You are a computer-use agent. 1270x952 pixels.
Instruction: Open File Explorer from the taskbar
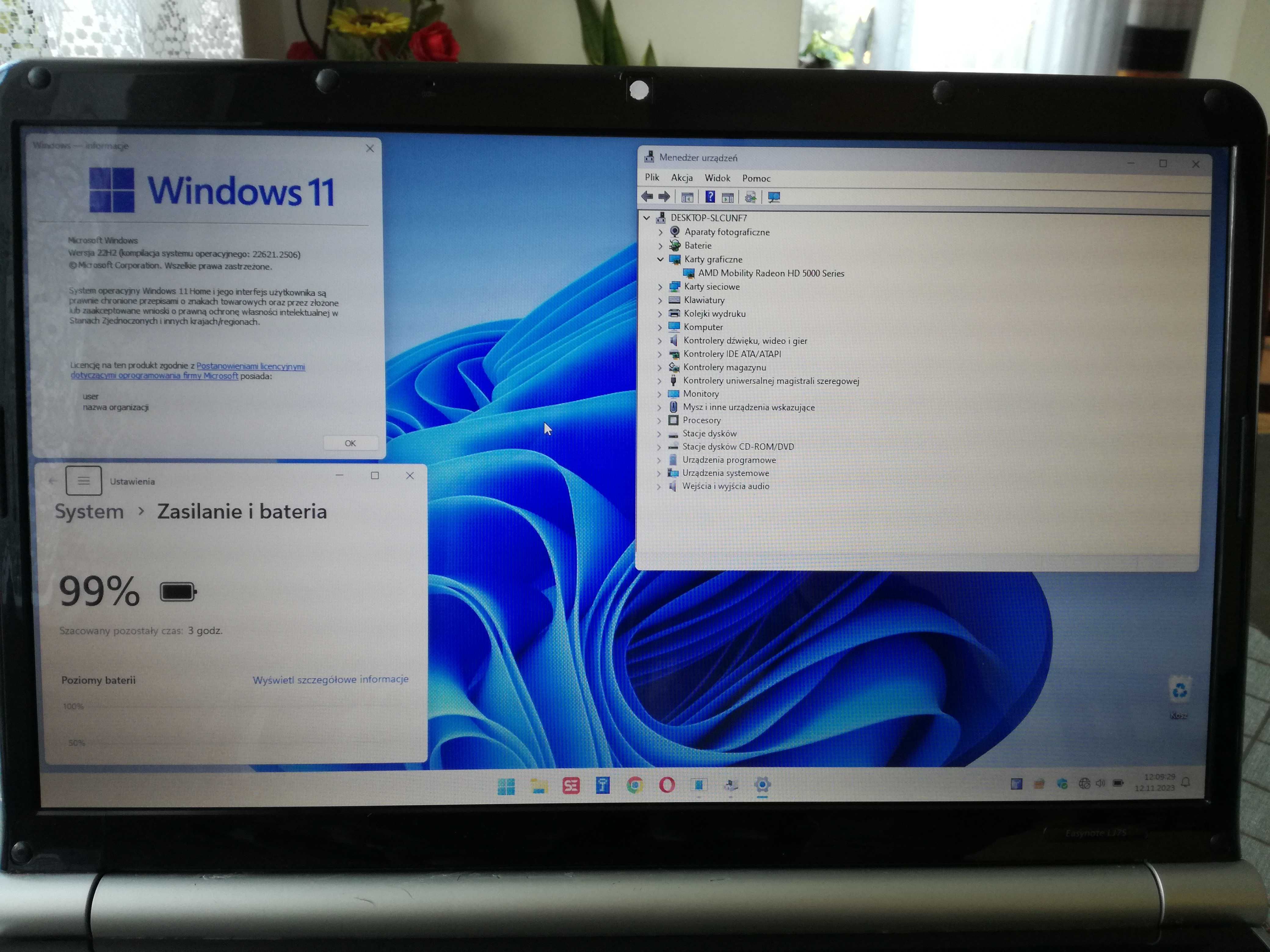pos(539,786)
